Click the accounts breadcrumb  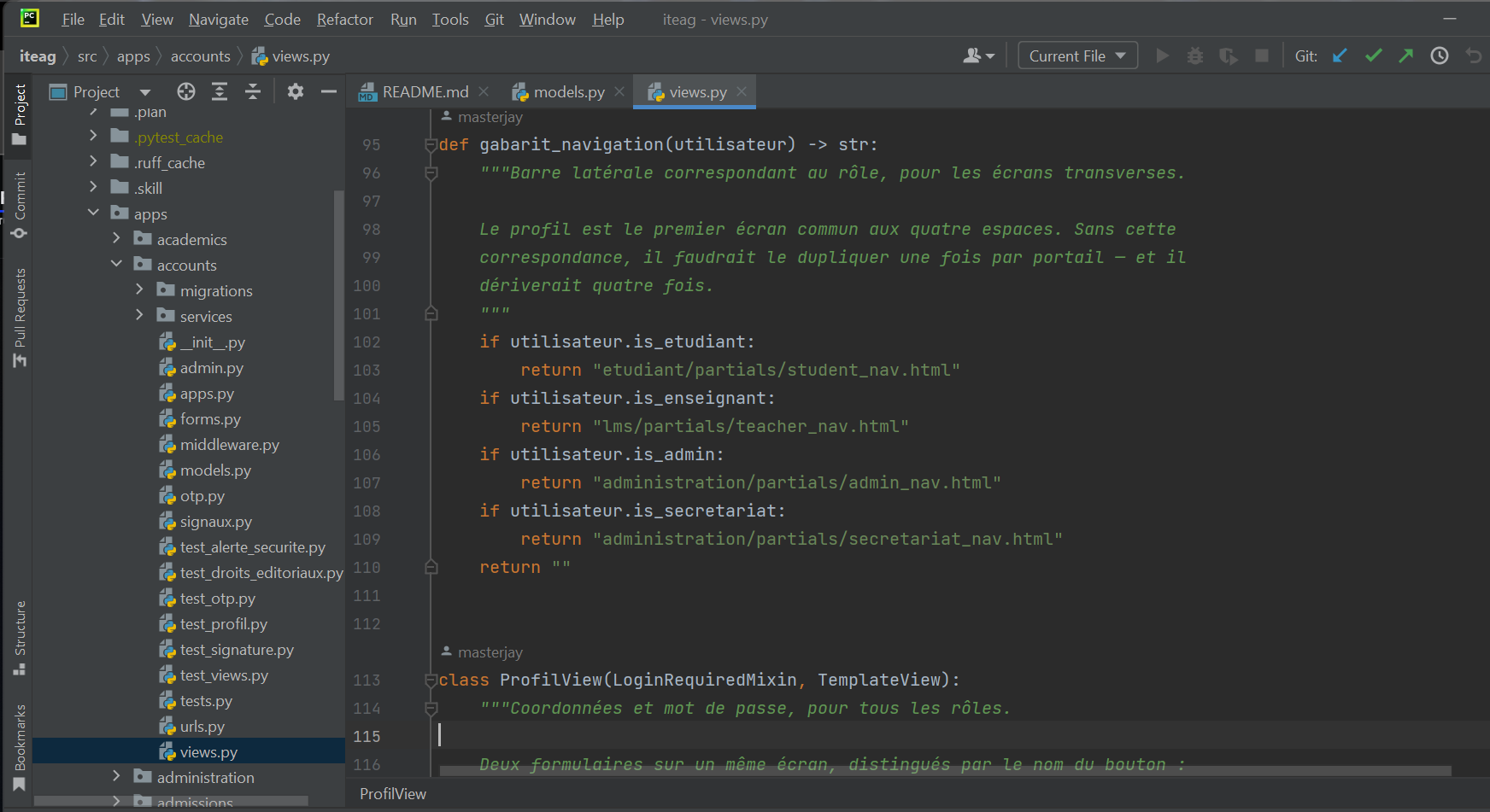click(x=200, y=56)
